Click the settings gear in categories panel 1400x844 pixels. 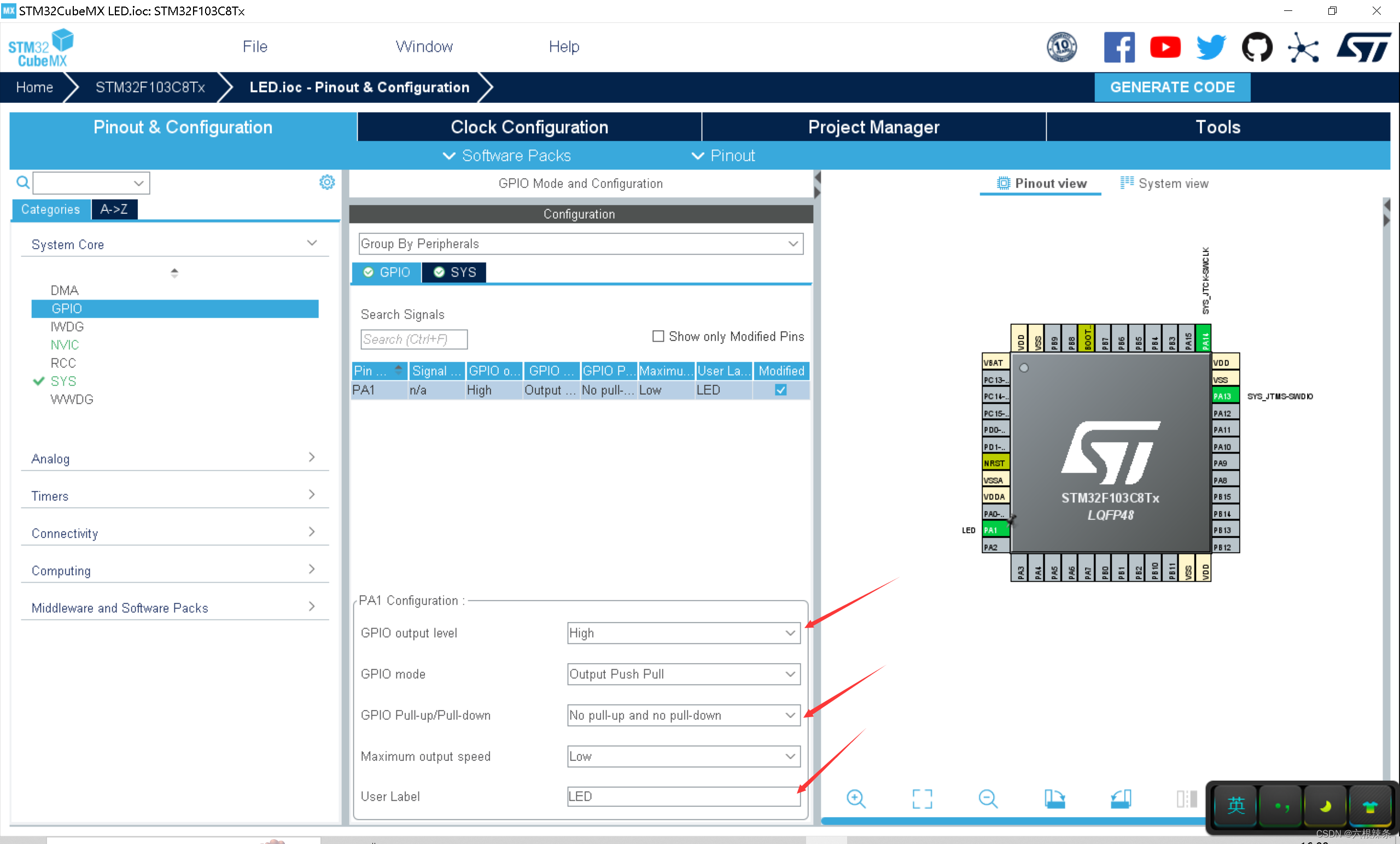click(326, 183)
